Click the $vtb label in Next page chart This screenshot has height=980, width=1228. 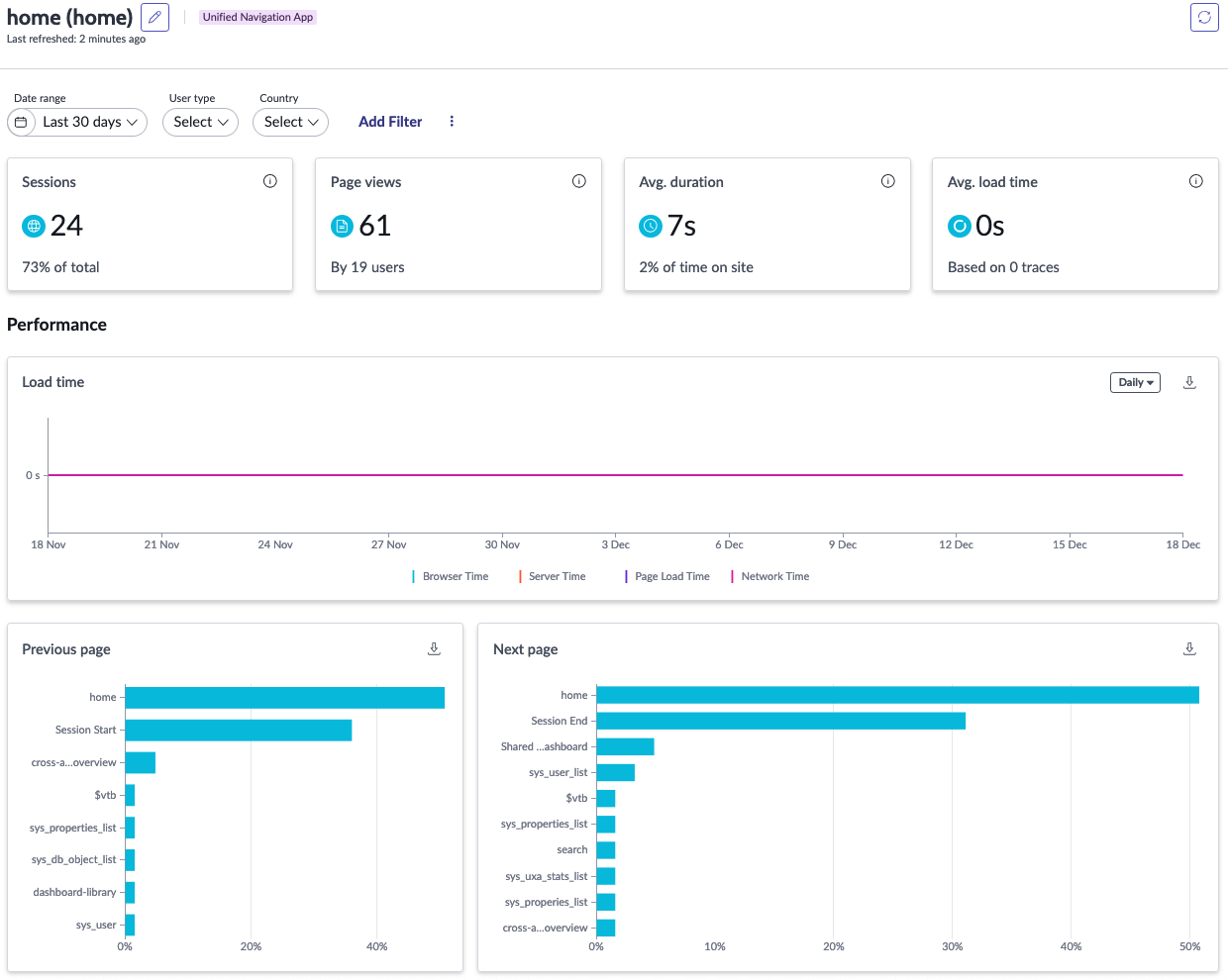click(576, 798)
